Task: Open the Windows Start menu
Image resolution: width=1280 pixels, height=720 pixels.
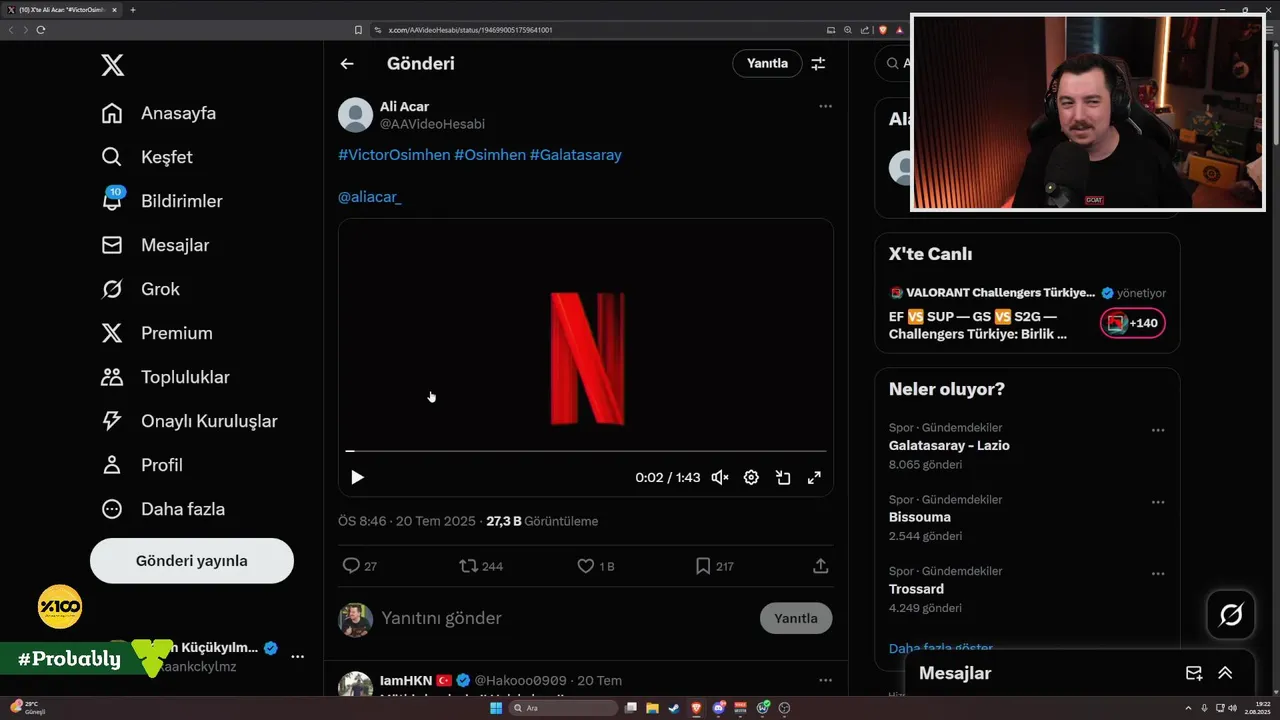Action: point(496,708)
